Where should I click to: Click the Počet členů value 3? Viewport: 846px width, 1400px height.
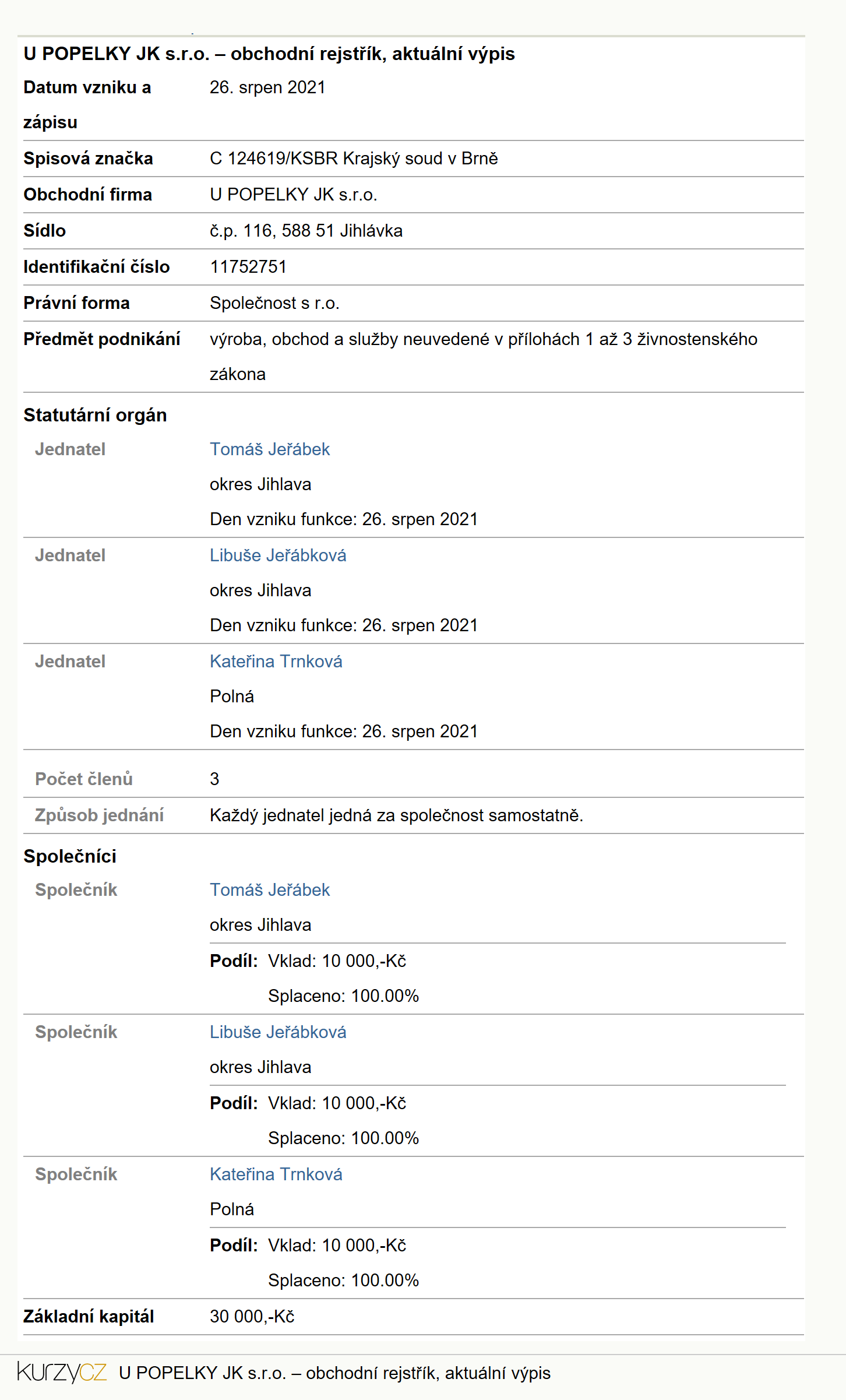pos(214,779)
